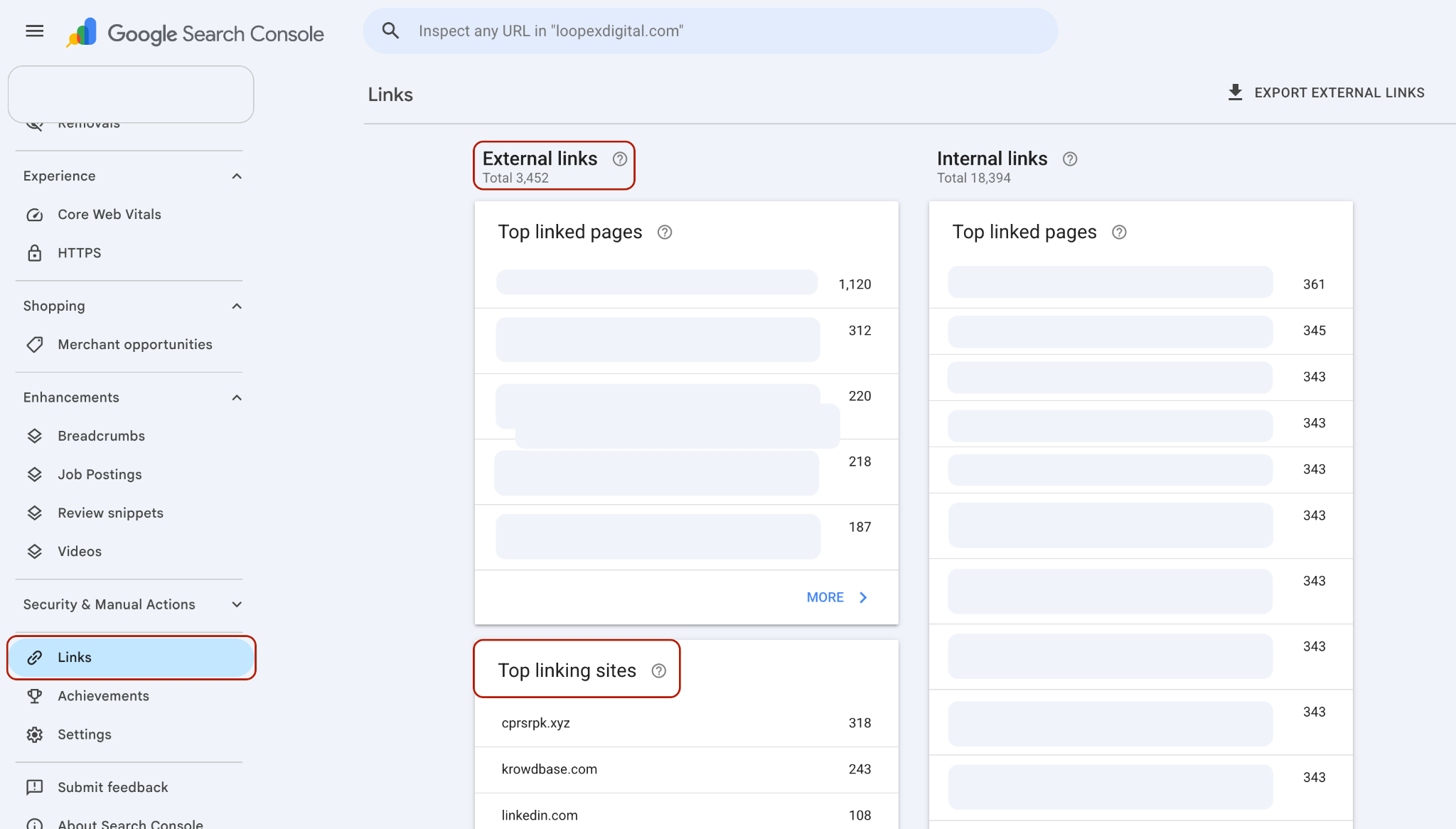Open Core Web Vitals report
1456x829 pixels.
pos(131,215)
